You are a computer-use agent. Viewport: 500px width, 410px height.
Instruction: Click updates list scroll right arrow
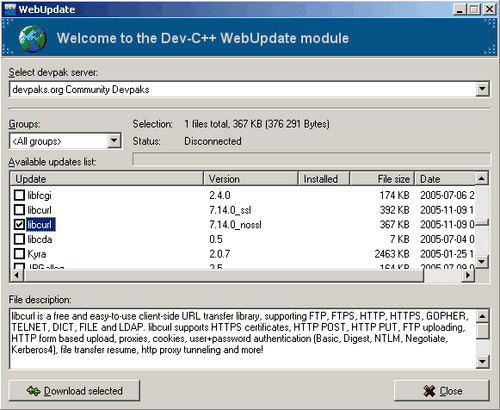(468, 275)
